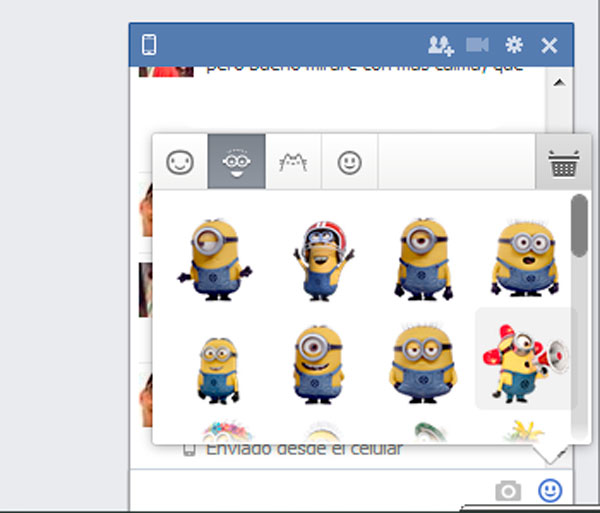This screenshot has height=513, width=600.
Task: Click the message text input field
Action: [310, 490]
